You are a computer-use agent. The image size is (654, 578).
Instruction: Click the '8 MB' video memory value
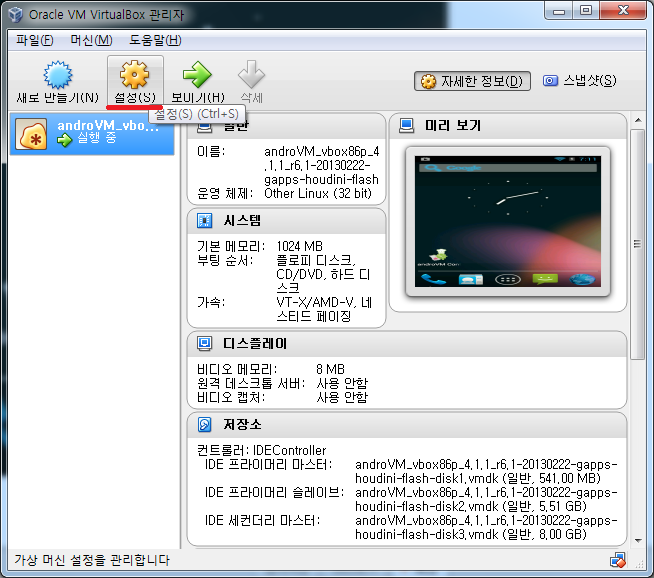click(x=330, y=369)
